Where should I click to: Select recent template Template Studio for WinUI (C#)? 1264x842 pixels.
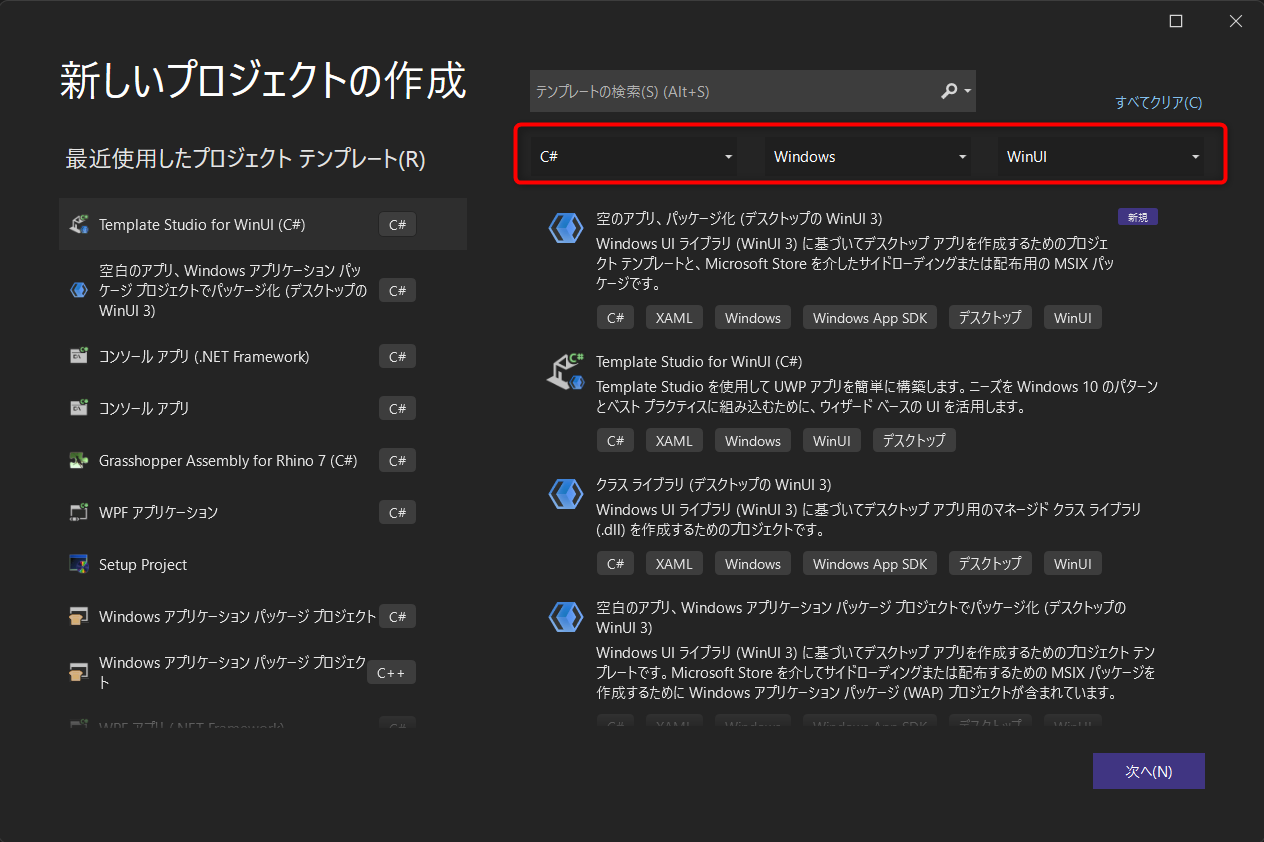263,224
